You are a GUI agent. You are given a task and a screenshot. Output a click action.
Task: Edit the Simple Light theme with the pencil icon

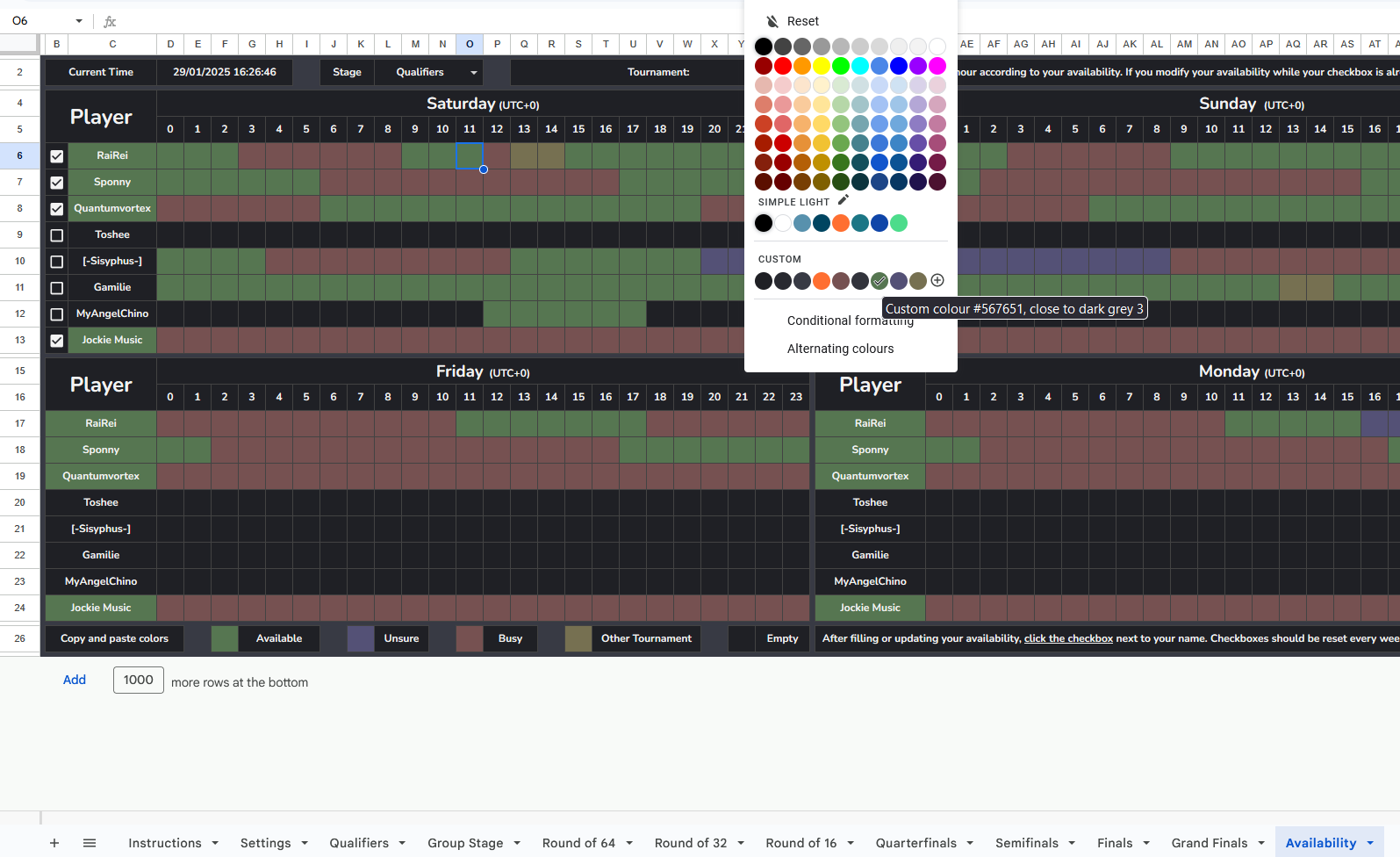point(844,200)
